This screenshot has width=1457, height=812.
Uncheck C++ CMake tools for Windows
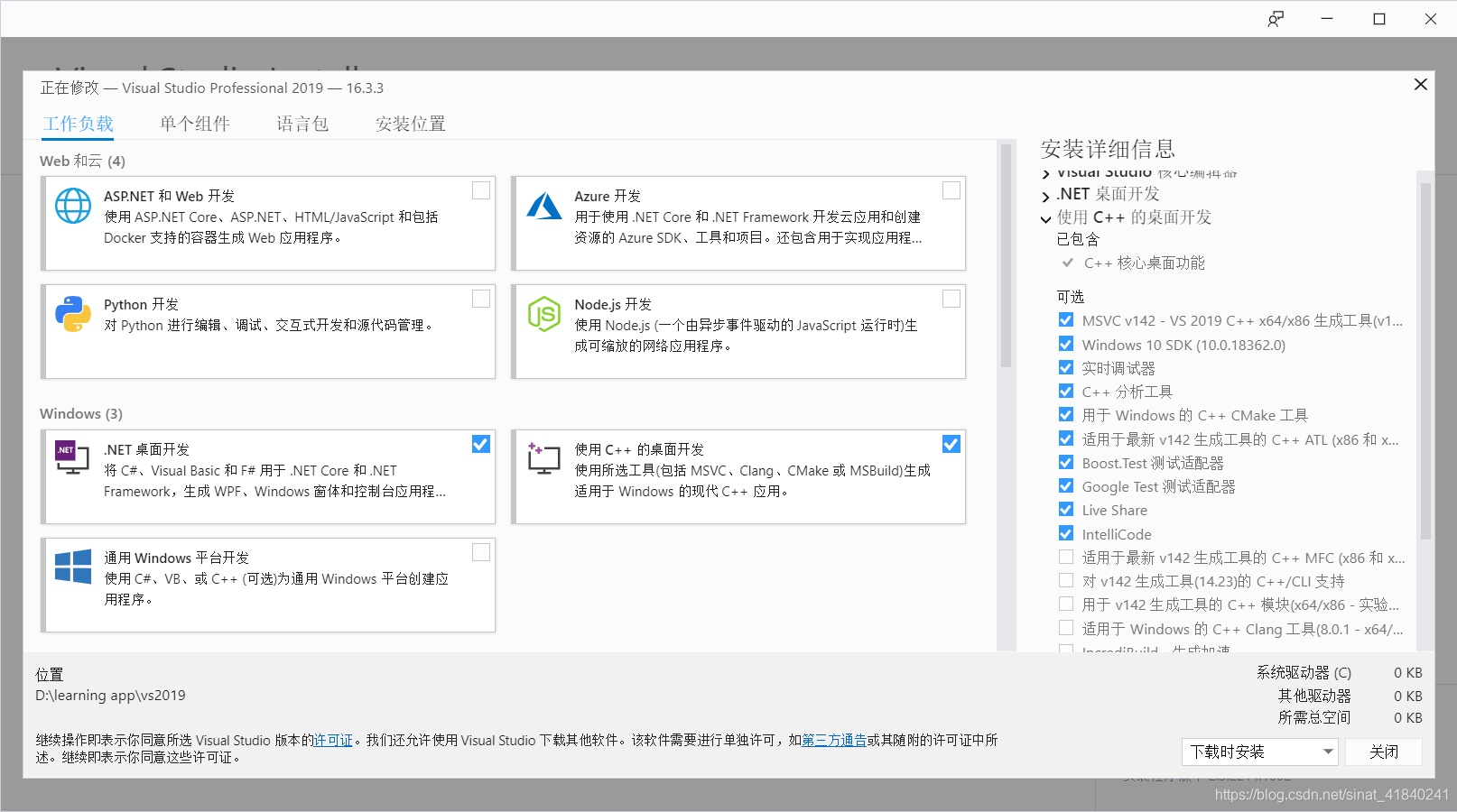[1066, 414]
